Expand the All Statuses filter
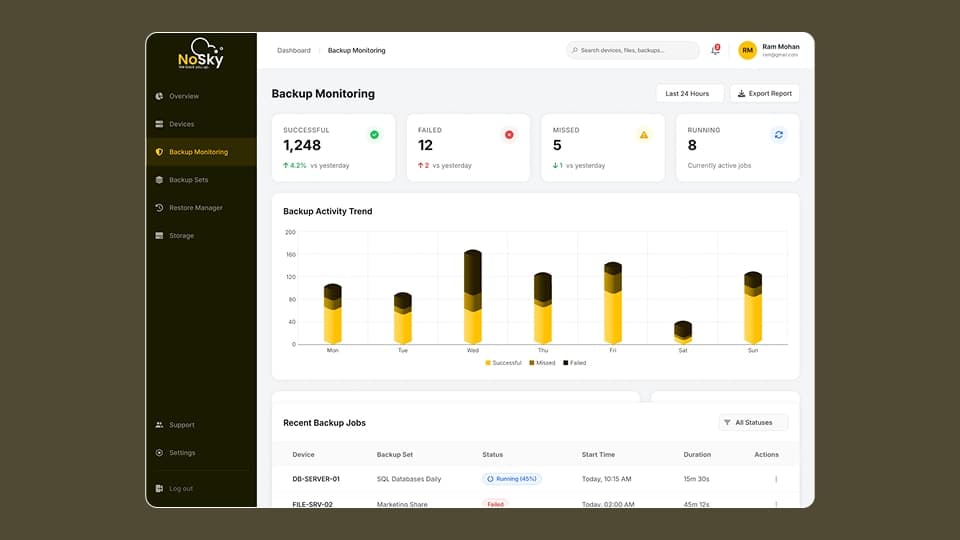960x540 pixels. (x=753, y=422)
